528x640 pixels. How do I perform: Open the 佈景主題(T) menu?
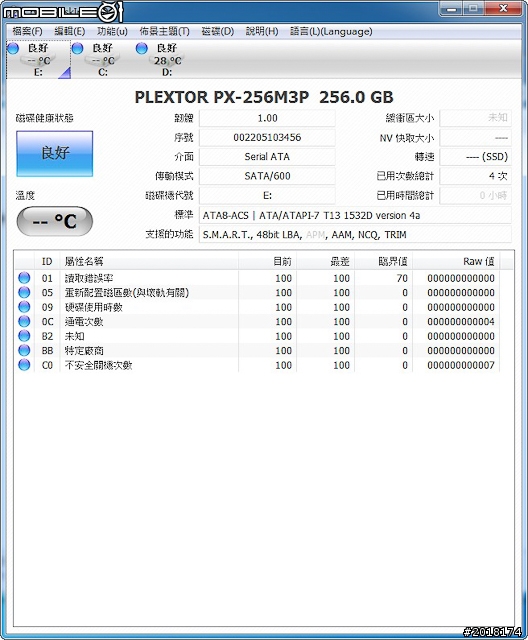click(x=164, y=31)
